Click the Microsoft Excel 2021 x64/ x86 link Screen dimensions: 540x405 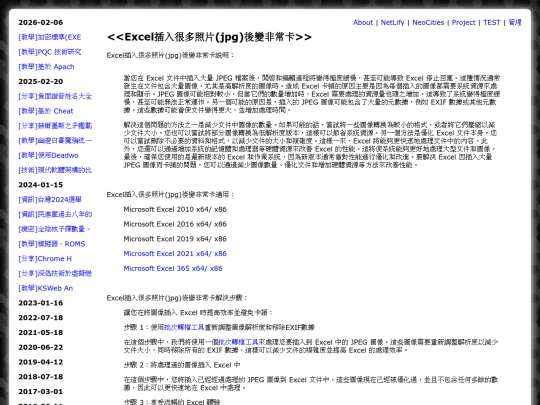[175, 254]
